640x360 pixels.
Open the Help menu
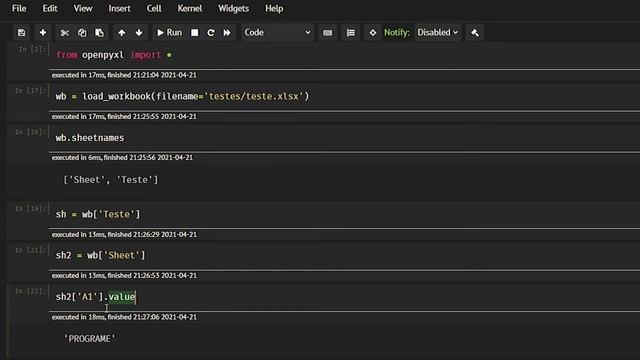[x=274, y=9]
